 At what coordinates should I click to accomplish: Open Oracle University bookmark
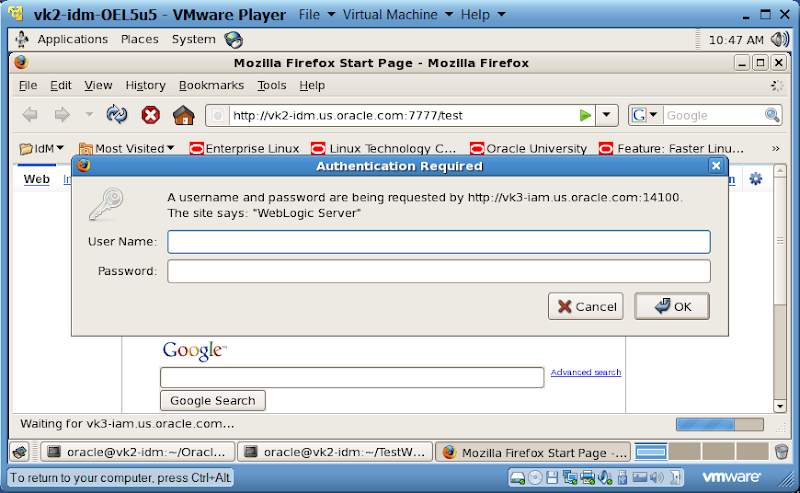[528, 149]
